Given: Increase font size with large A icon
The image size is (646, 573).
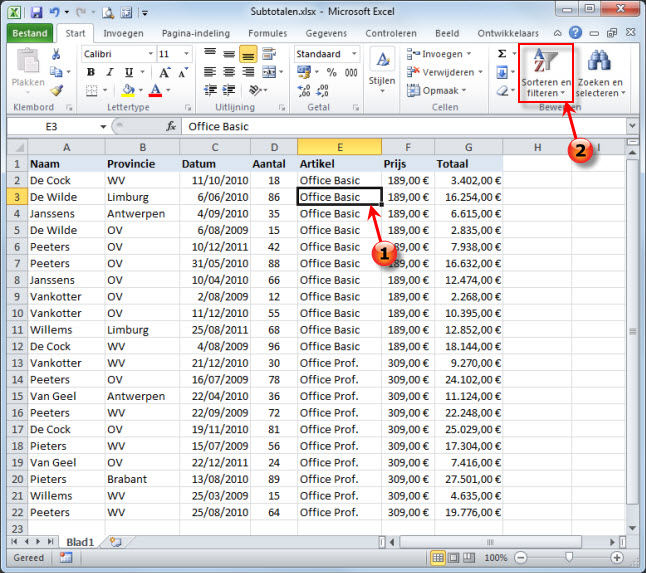Looking at the screenshot, I should pos(164,73).
